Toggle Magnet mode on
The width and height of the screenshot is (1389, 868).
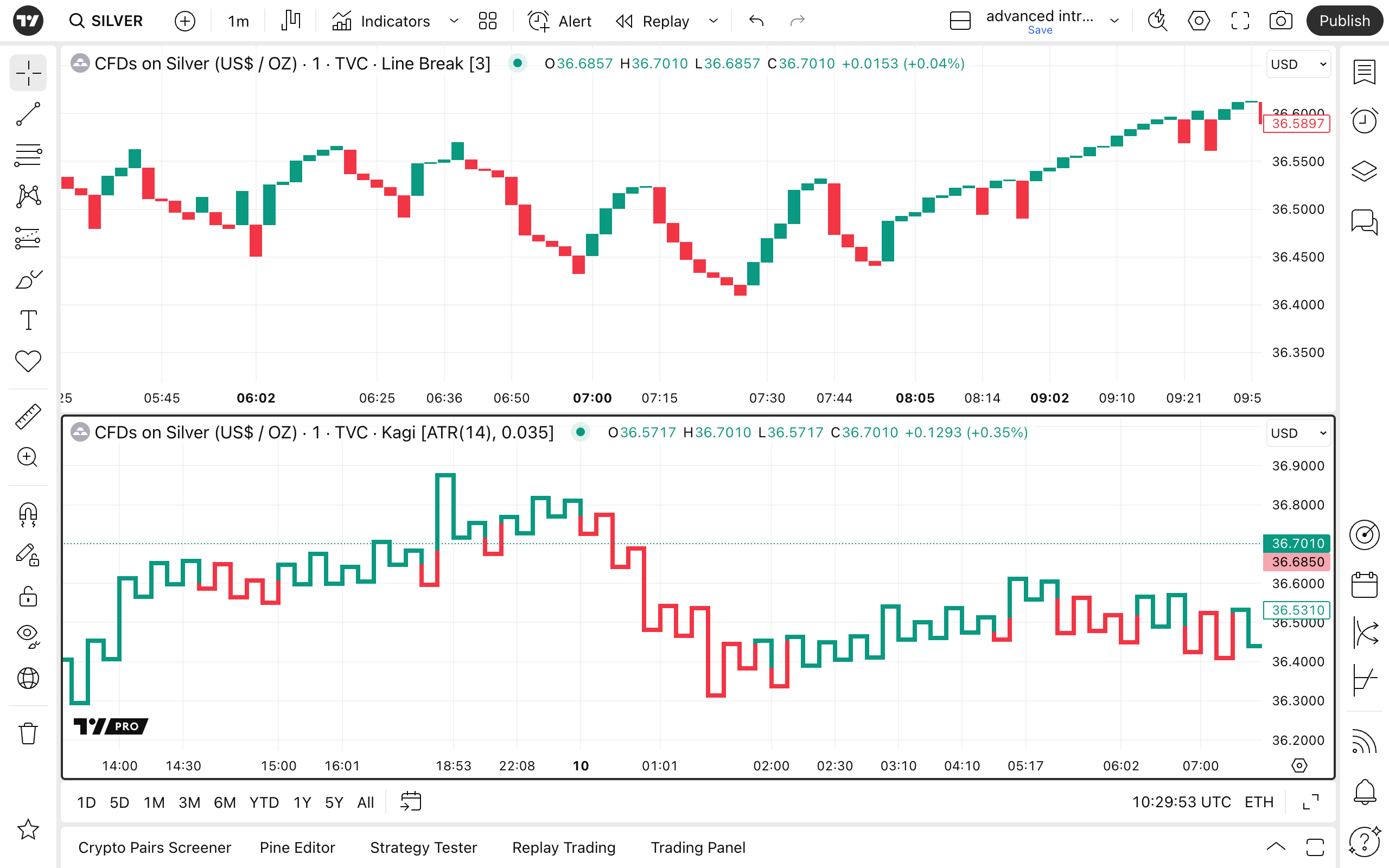coord(28,514)
